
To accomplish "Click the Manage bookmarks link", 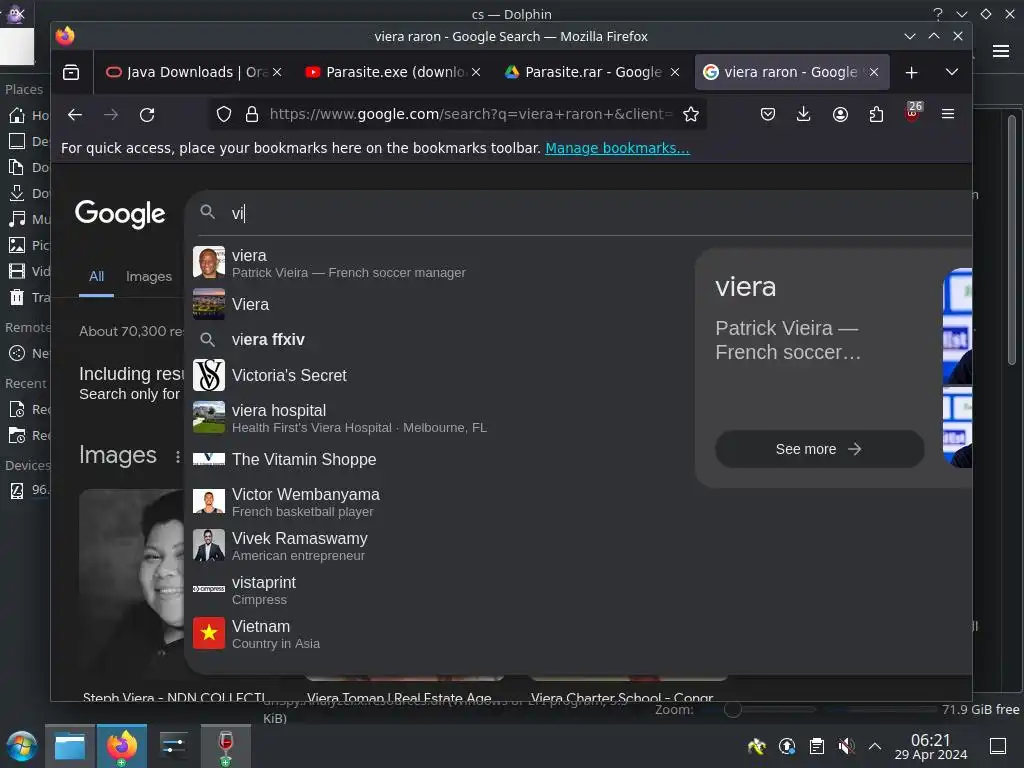I will pyautogui.click(x=617, y=148).
